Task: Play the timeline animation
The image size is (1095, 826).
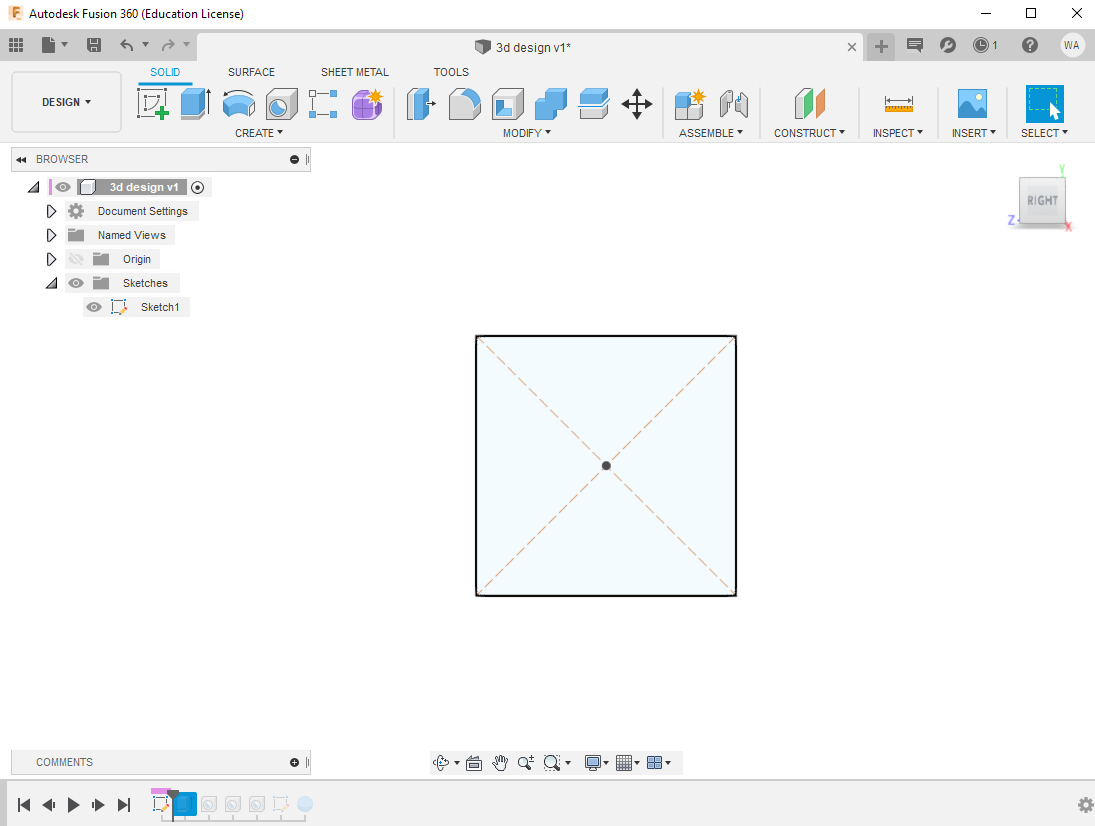Action: click(73, 805)
